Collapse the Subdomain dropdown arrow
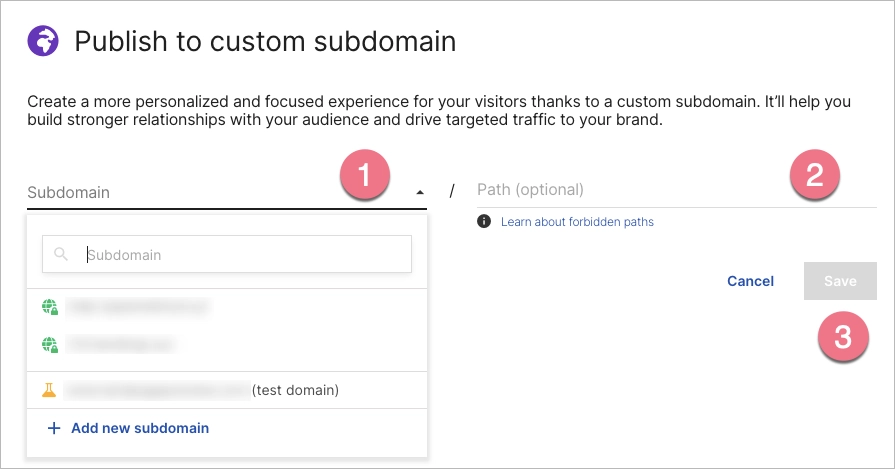The image size is (895, 469). [x=420, y=192]
